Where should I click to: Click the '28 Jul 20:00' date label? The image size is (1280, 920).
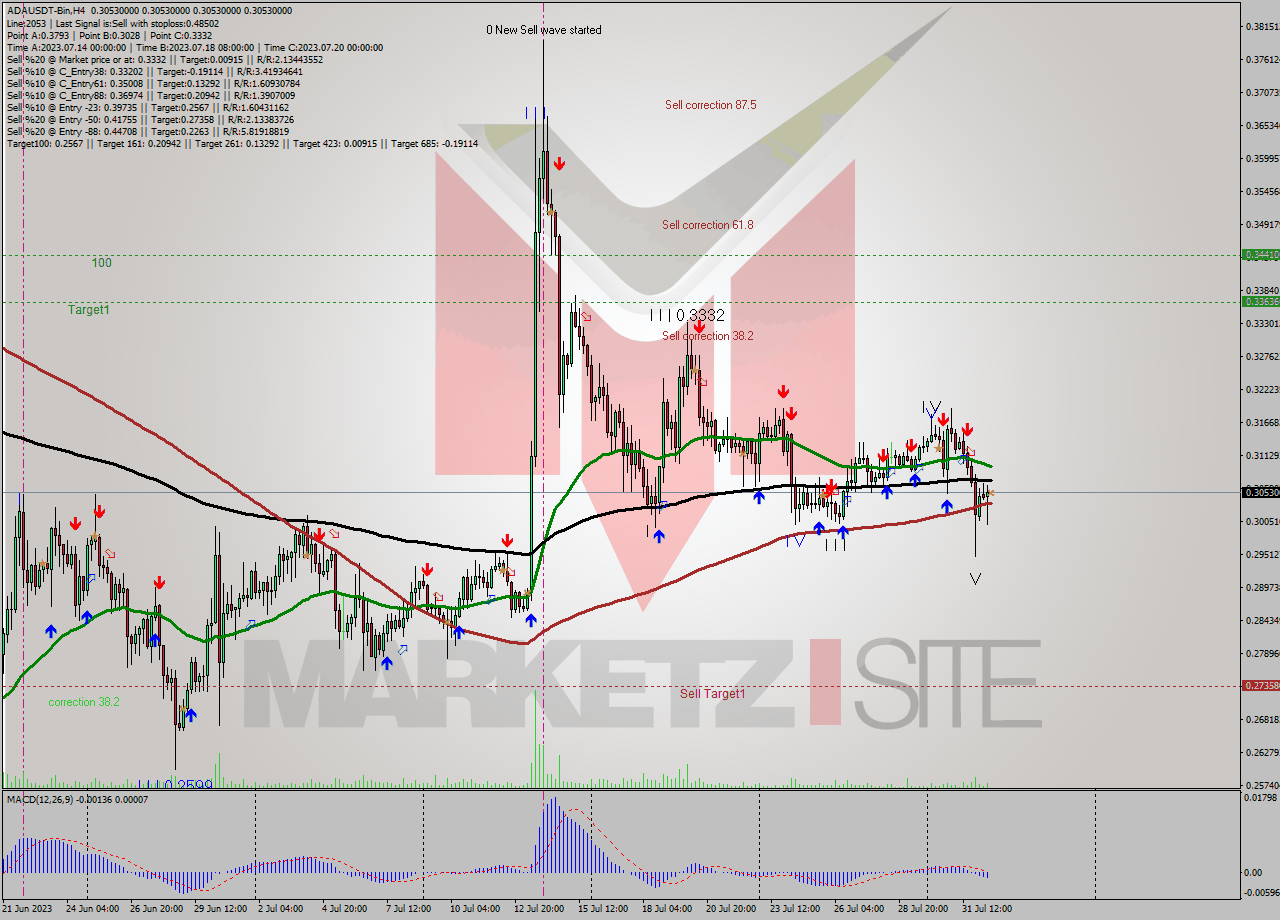[x=923, y=909]
